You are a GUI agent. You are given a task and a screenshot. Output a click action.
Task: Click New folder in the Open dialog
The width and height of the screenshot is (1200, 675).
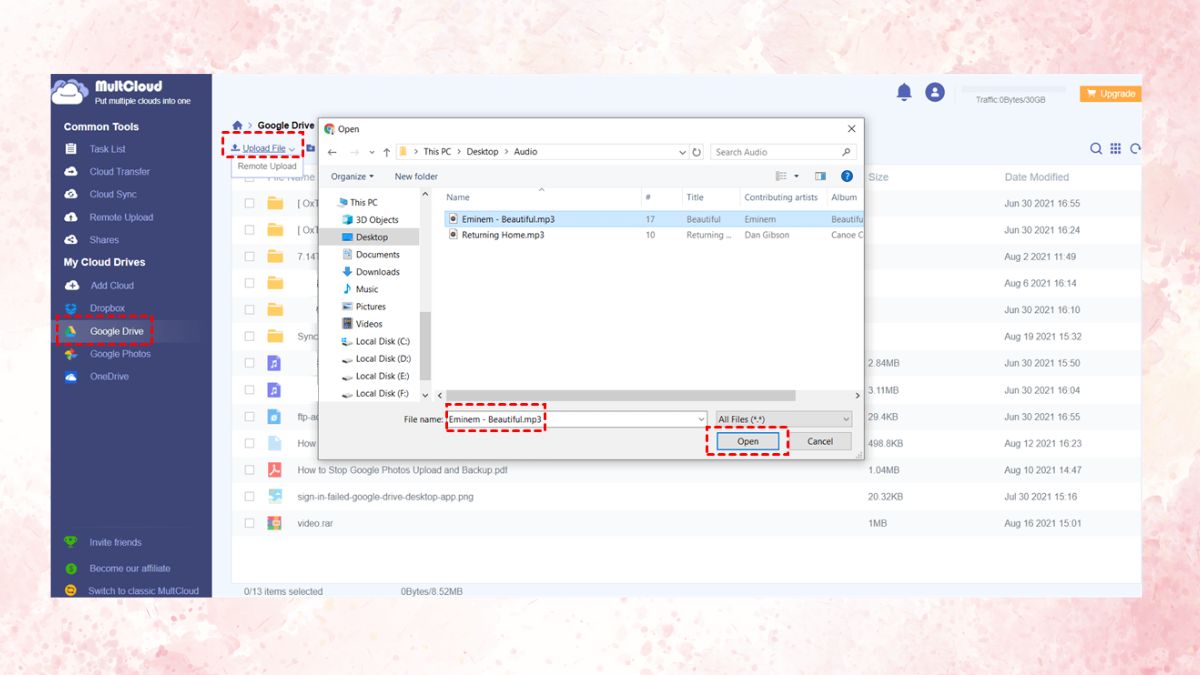tap(416, 176)
